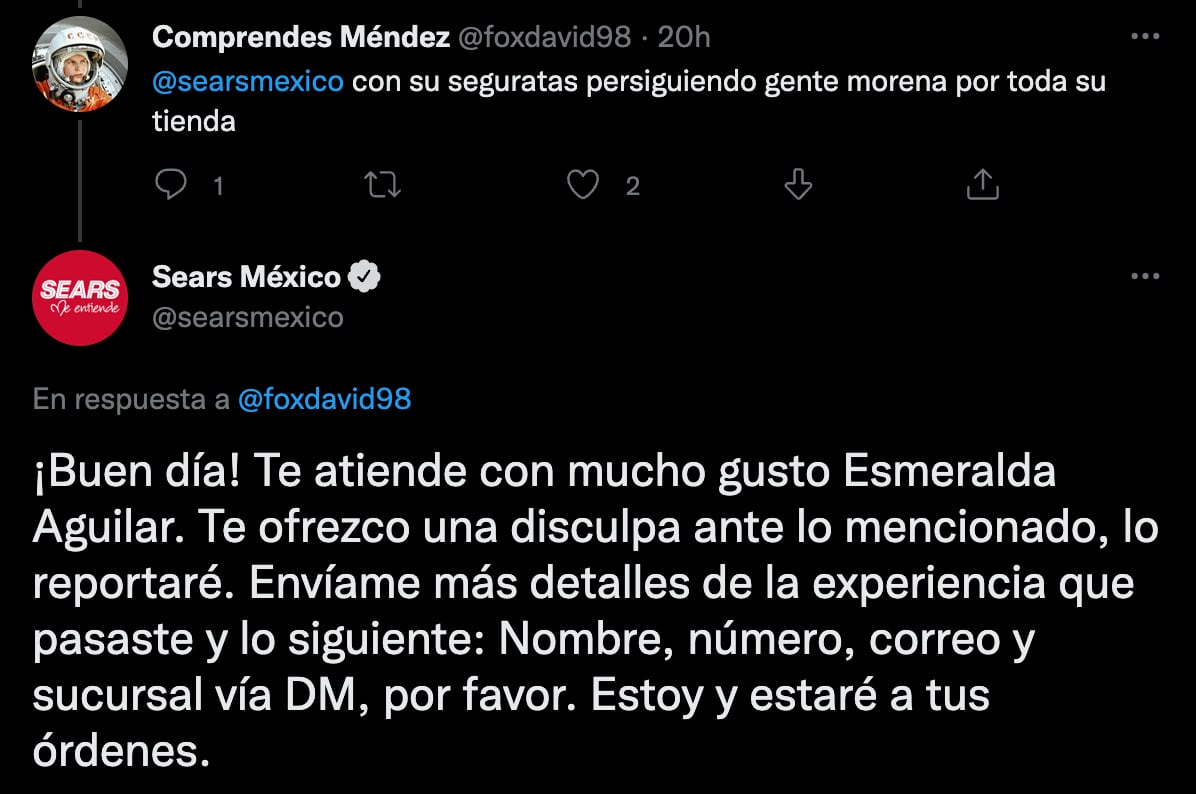
Task: Open the 20h timestamp link
Action: (686, 38)
